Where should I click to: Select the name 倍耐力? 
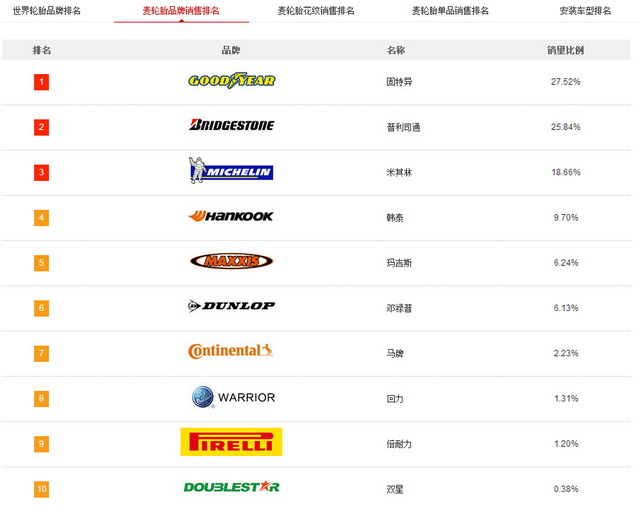(399, 444)
